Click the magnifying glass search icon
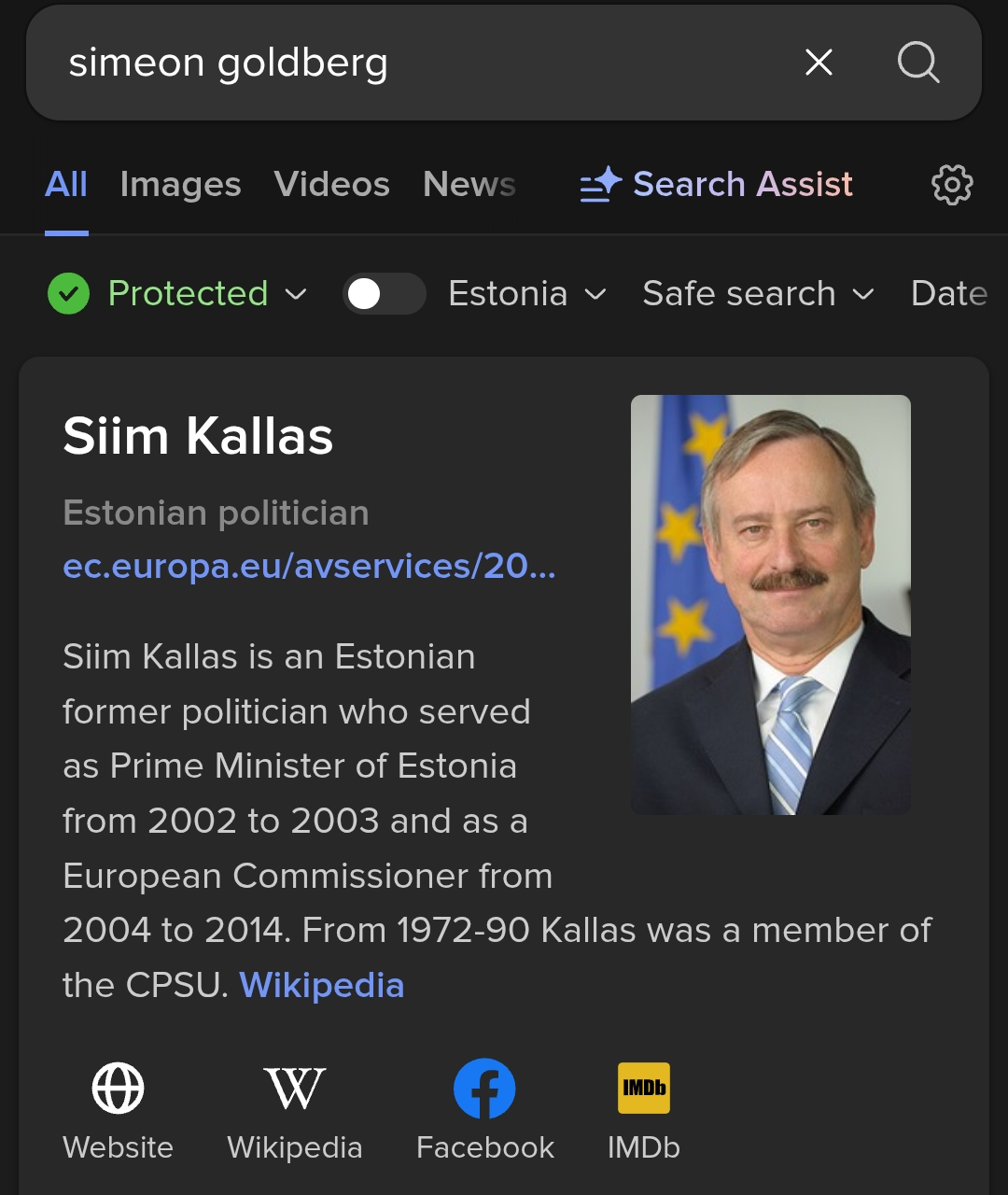1008x1195 pixels. pos(918,63)
